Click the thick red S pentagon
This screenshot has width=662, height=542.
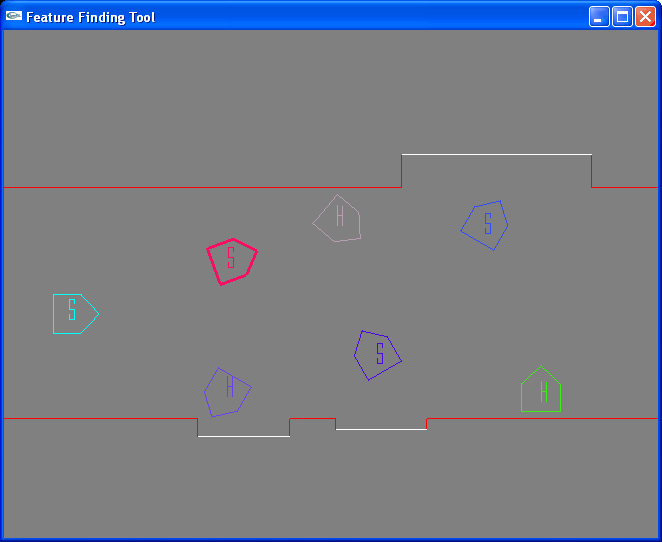[x=232, y=262]
